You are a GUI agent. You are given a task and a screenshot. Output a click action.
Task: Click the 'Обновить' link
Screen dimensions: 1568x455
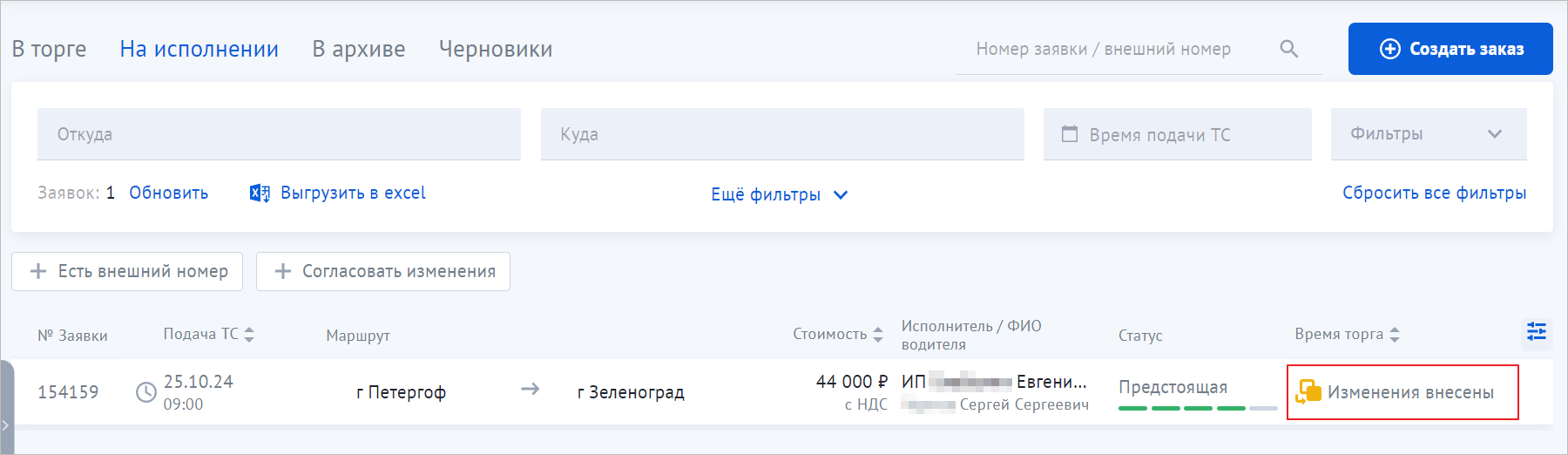(x=169, y=193)
